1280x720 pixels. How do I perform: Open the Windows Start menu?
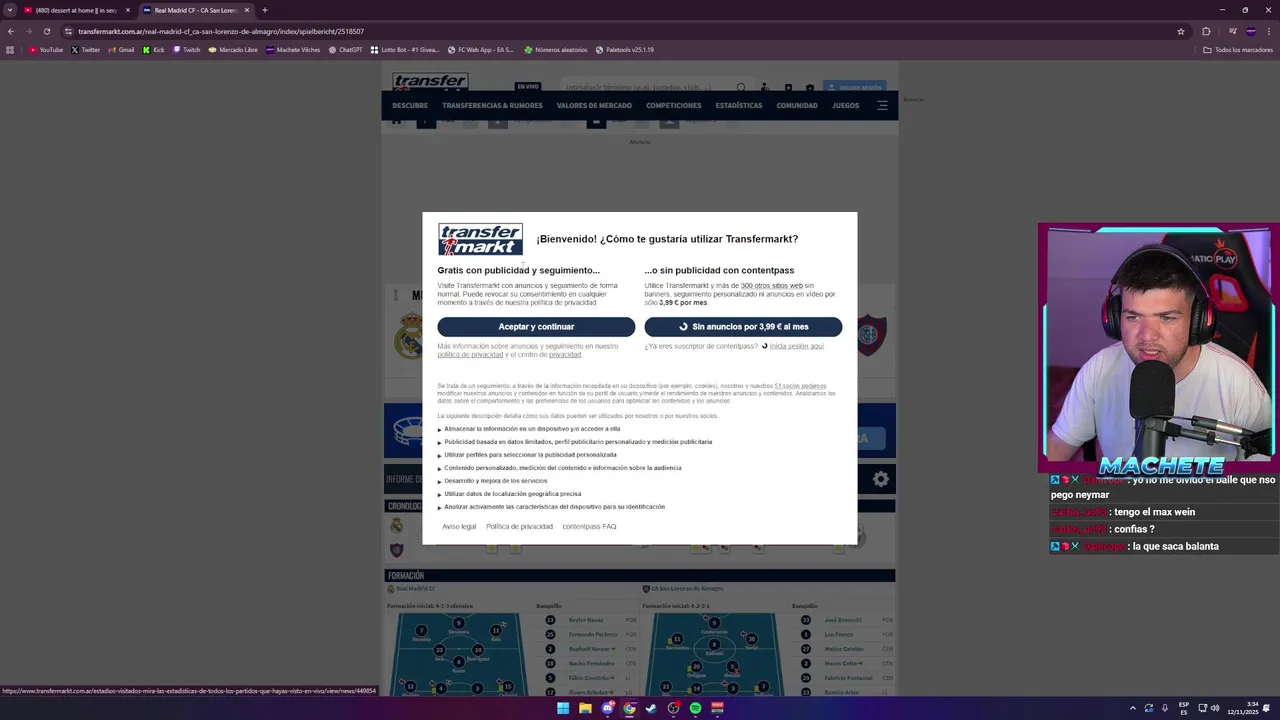pyautogui.click(x=563, y=708)
